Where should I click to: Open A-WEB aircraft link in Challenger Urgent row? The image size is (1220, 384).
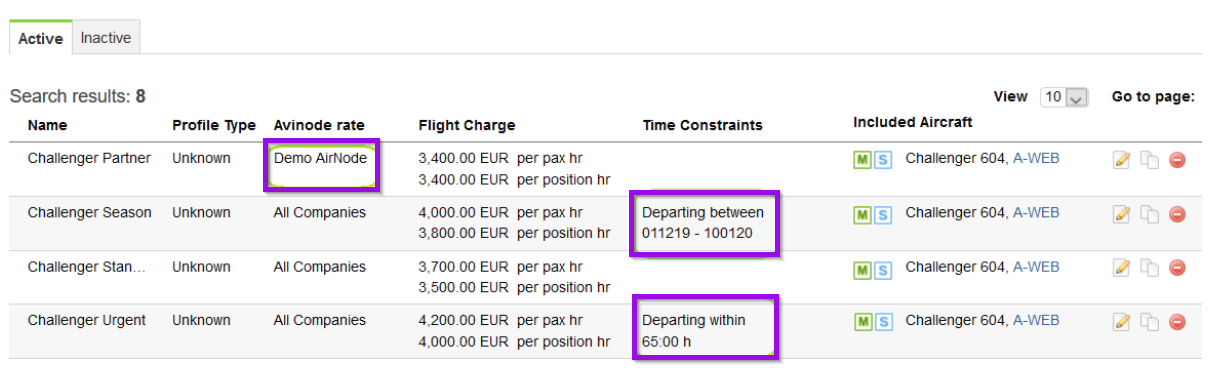(x=1036, y=320)
